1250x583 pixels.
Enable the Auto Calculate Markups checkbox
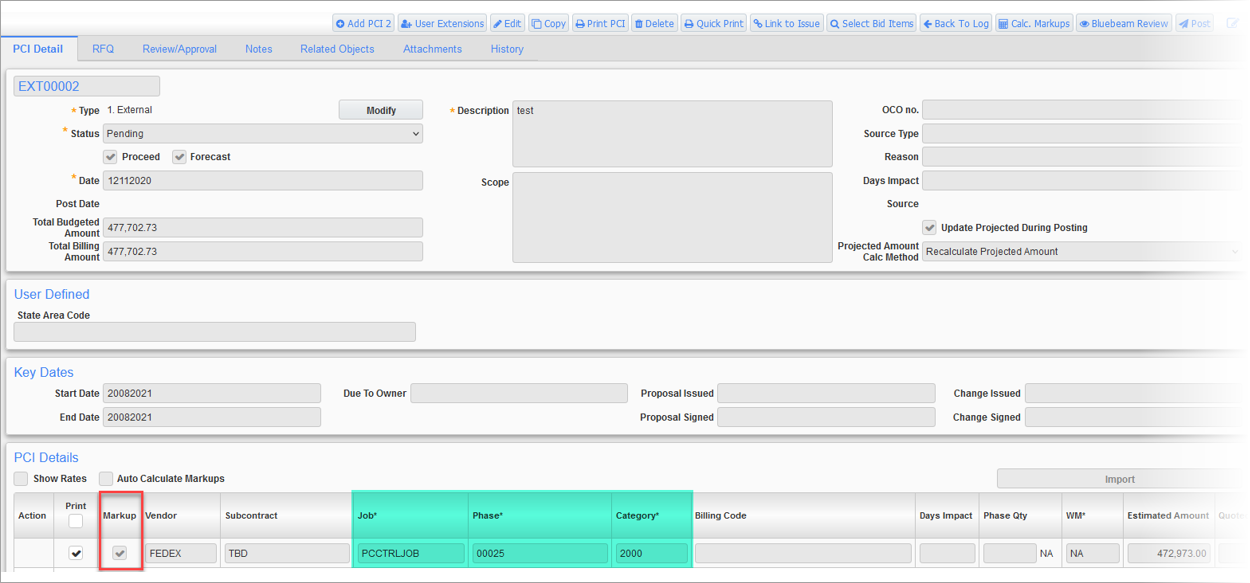[106, 479]
